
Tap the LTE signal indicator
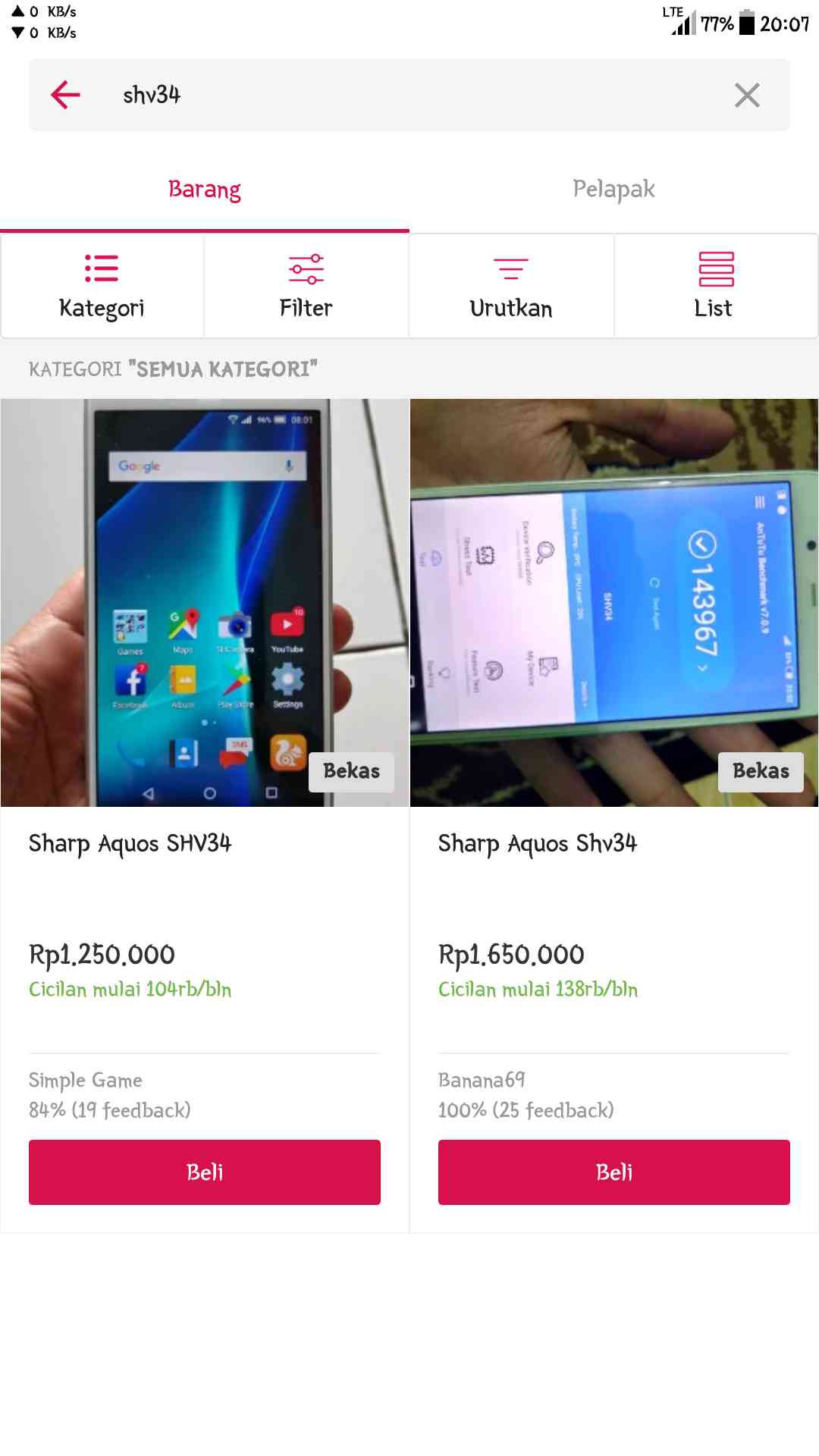click(679, 20)
